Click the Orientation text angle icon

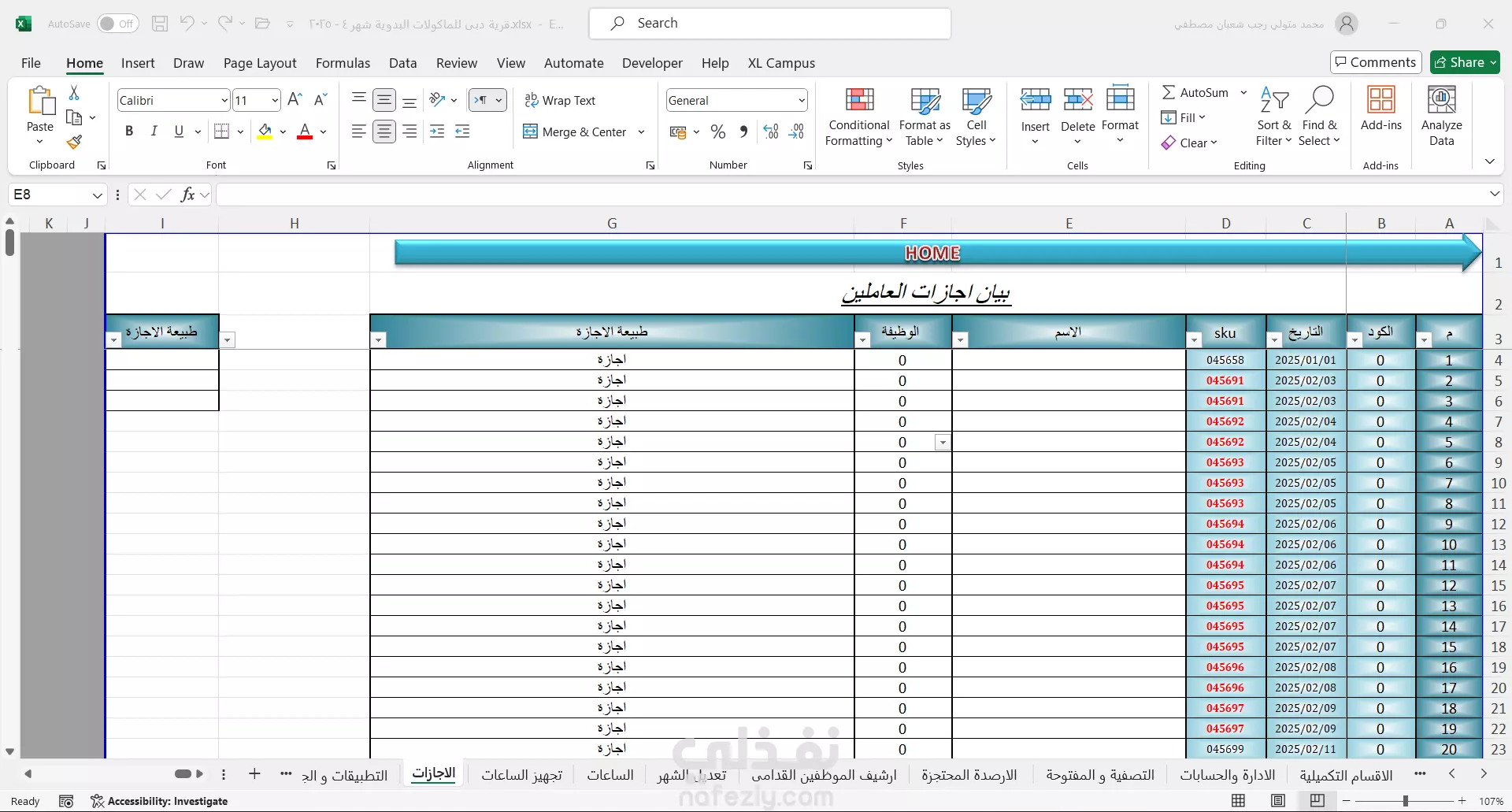pos(437,99)
